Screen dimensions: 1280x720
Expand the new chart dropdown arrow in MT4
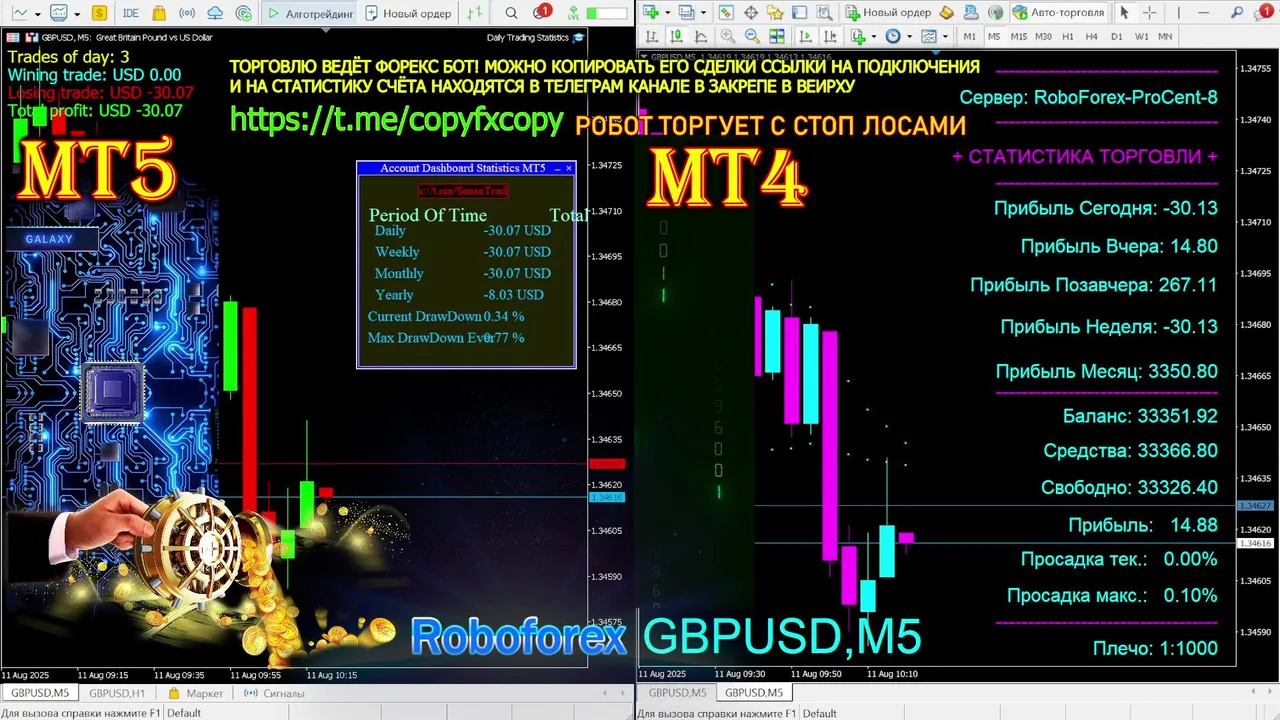coord(667,13)
